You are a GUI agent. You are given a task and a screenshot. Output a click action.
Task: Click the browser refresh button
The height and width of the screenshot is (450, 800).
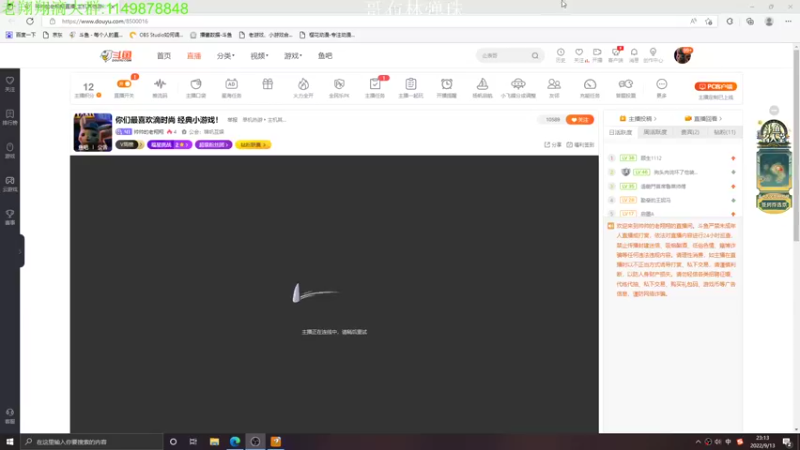click(30, 21)
